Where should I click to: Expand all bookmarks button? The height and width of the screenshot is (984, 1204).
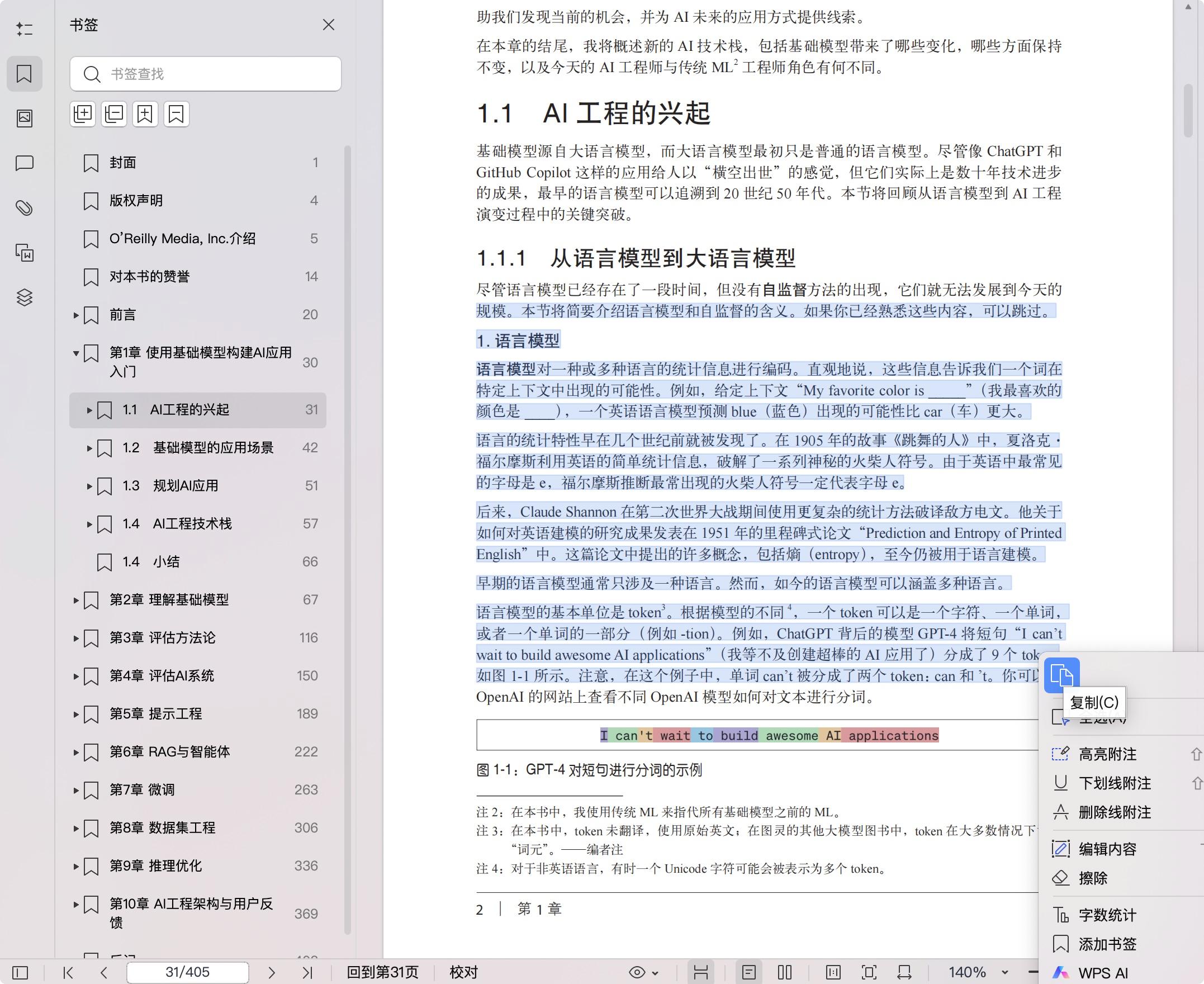click(83, 114)
